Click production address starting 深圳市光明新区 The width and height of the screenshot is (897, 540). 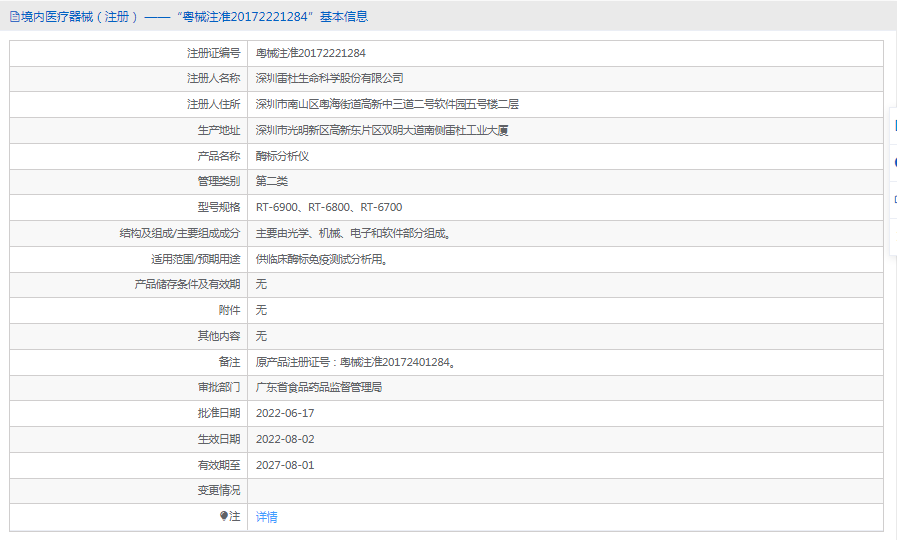pyautogui.click(x=382, y=130)
